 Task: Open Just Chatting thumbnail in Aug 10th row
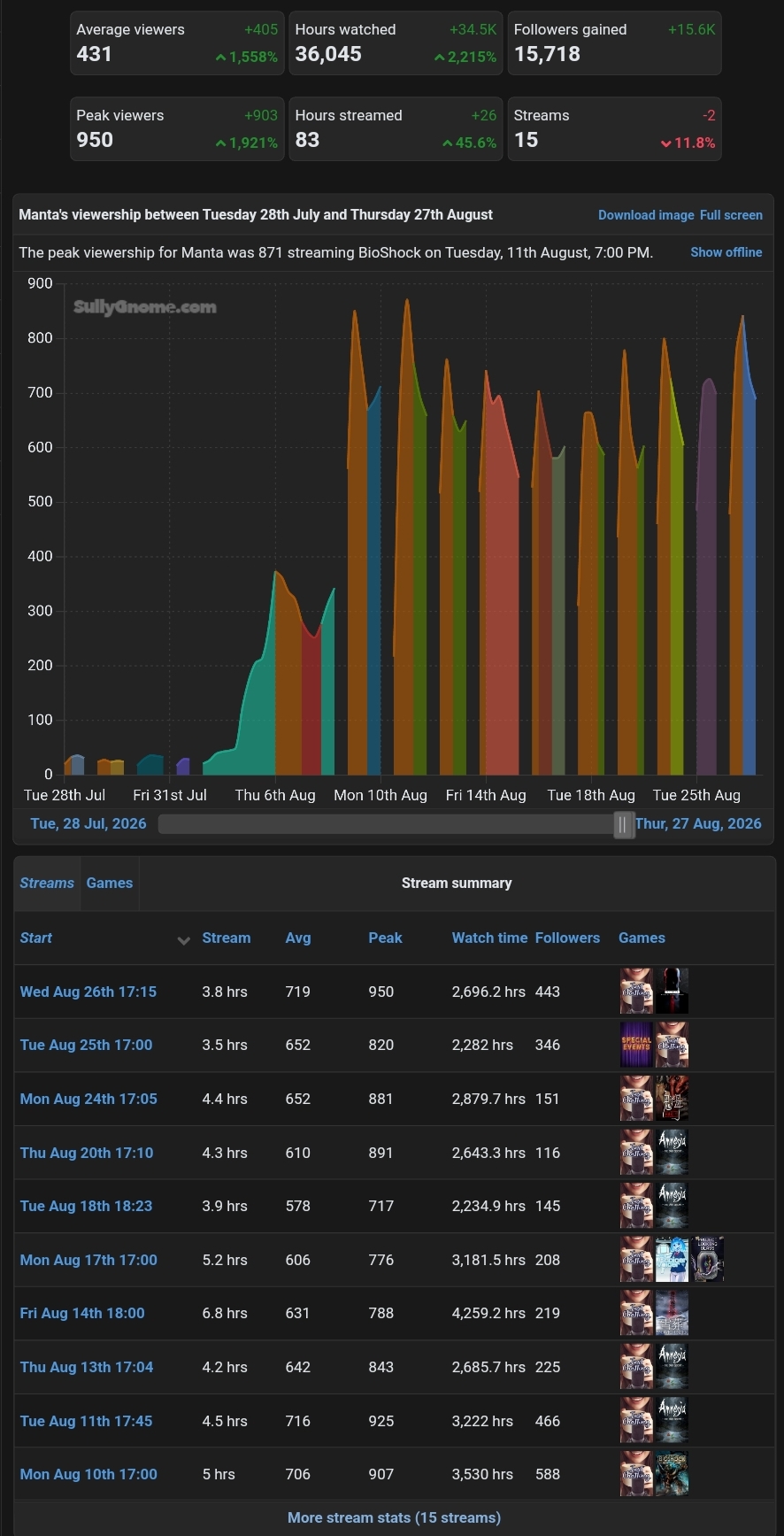coord(636,1474)
